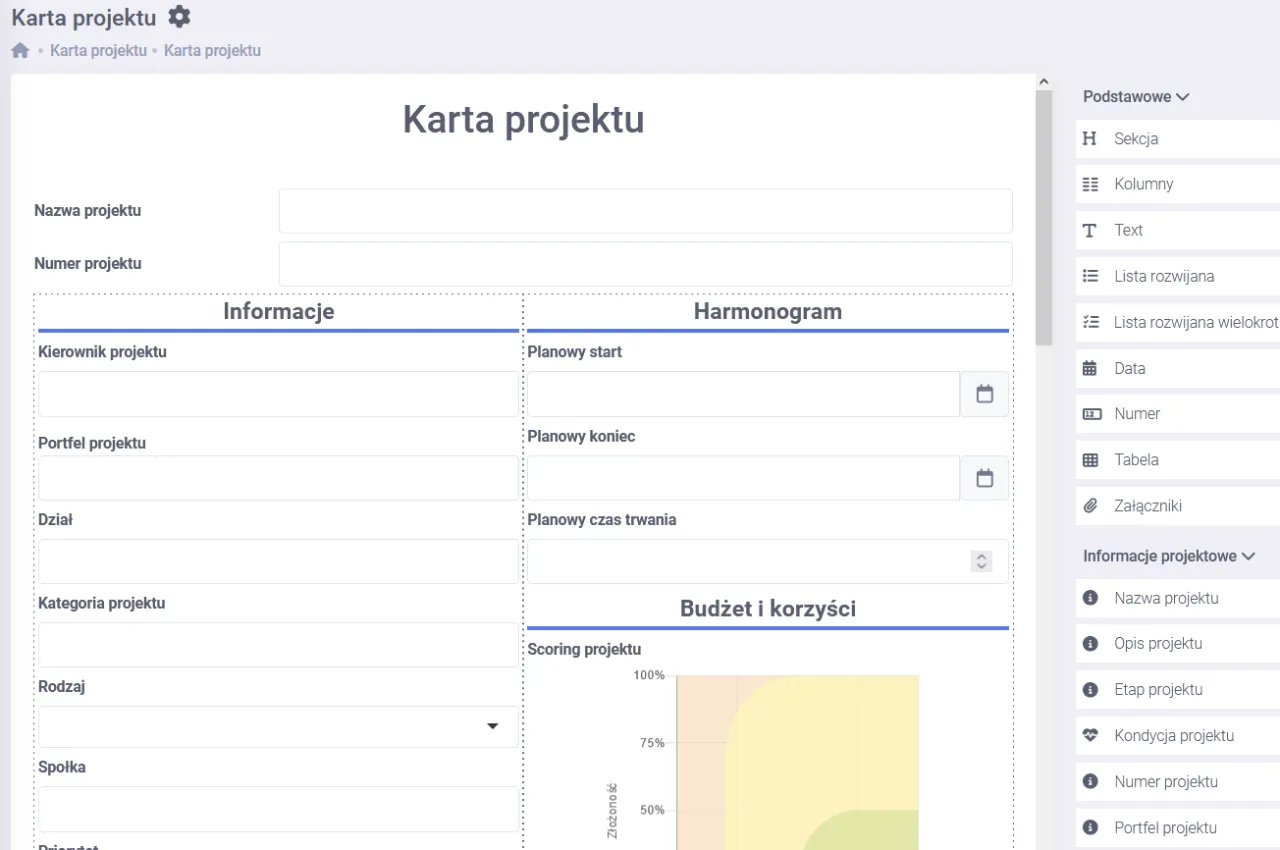Open the Rodzaj dropdown

click(492, 727)
